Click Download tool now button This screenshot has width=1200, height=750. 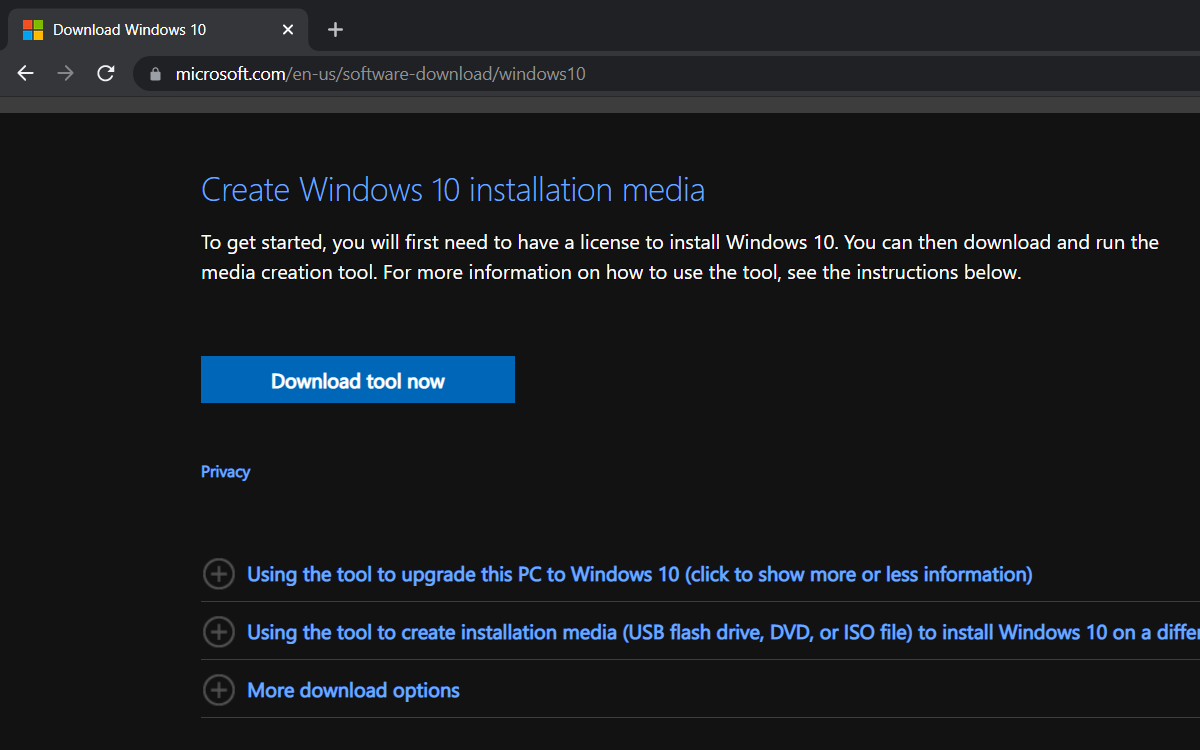click(358, 380)
